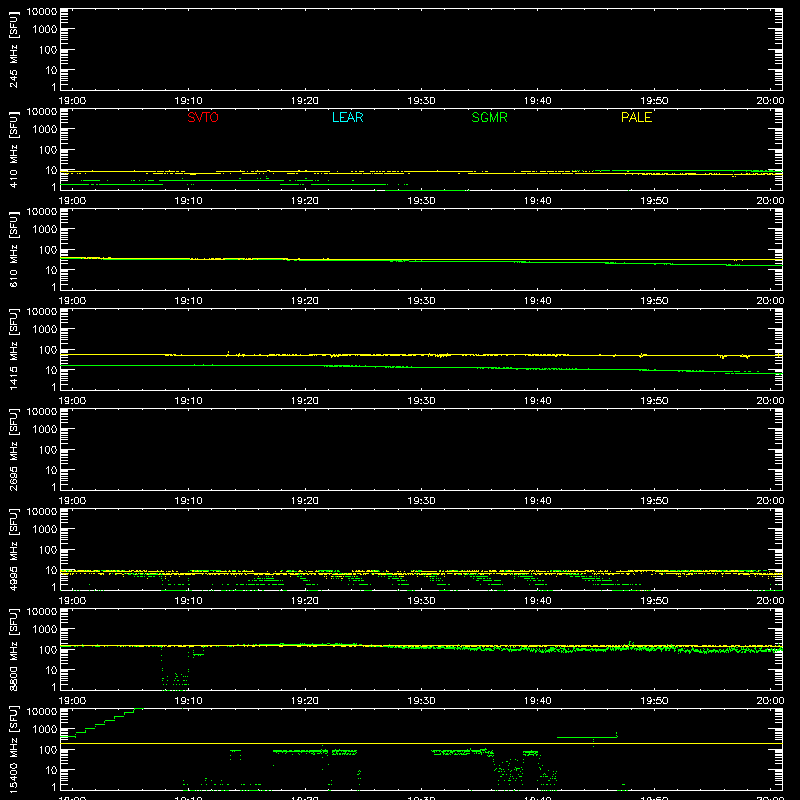Select the 245 MHz [SFU] axis title
The image size is (800, 800).
pos(13,49)
